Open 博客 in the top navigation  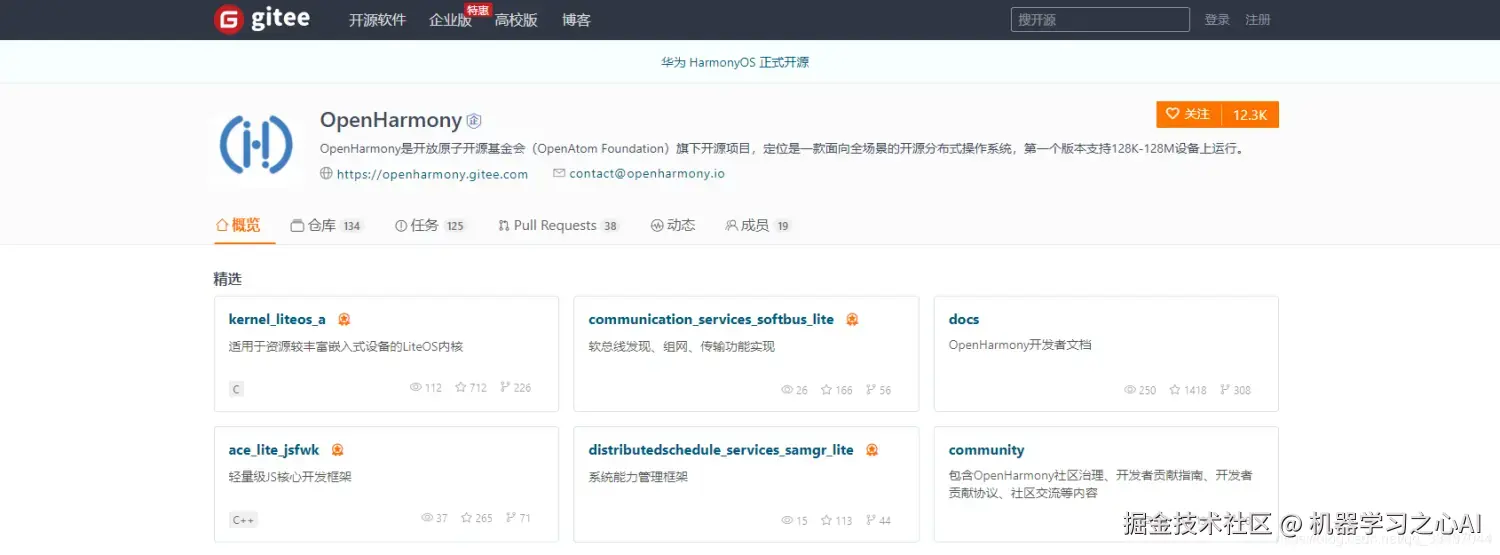[576, 20]
